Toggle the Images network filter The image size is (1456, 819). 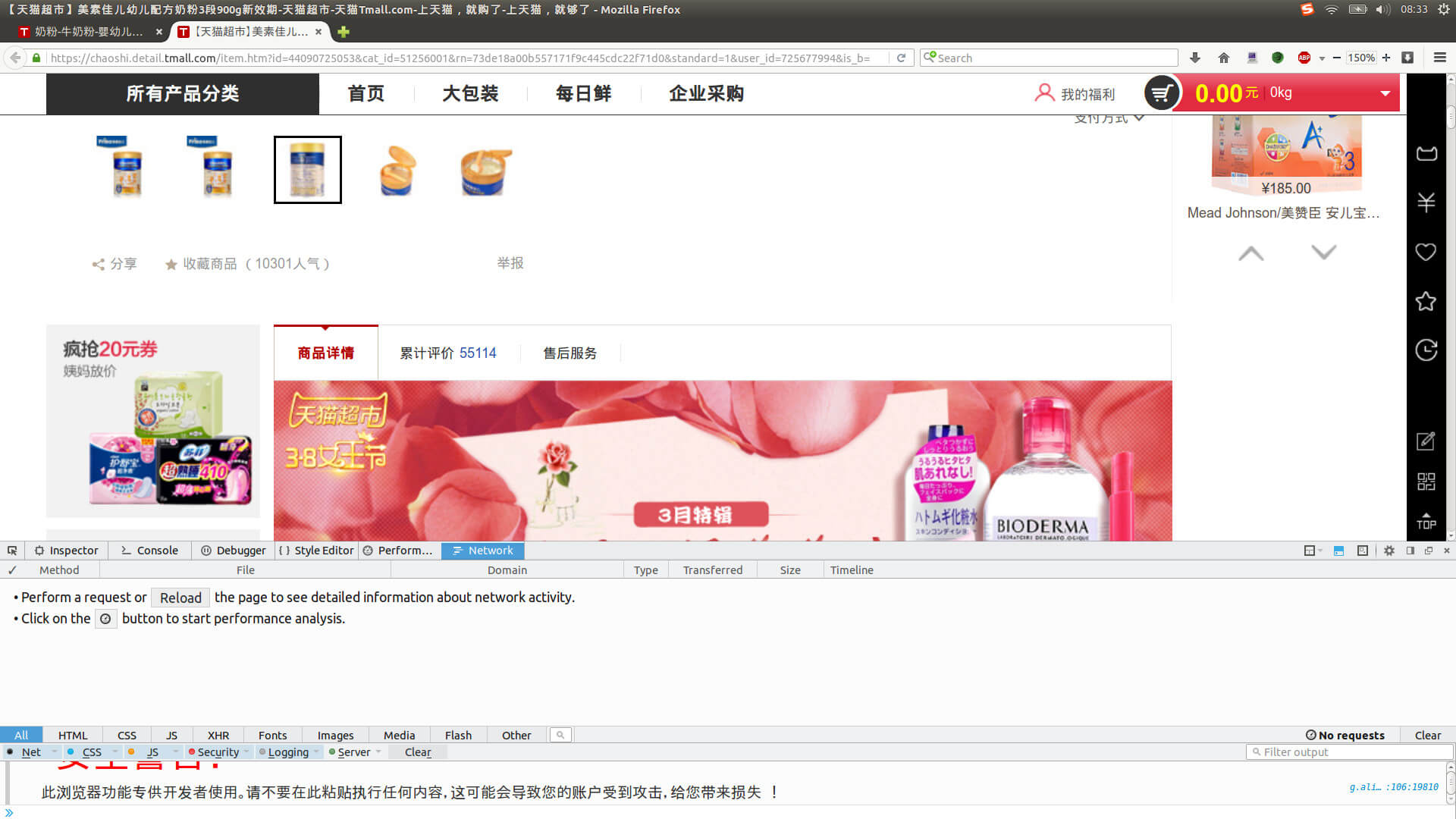[335, 735]
